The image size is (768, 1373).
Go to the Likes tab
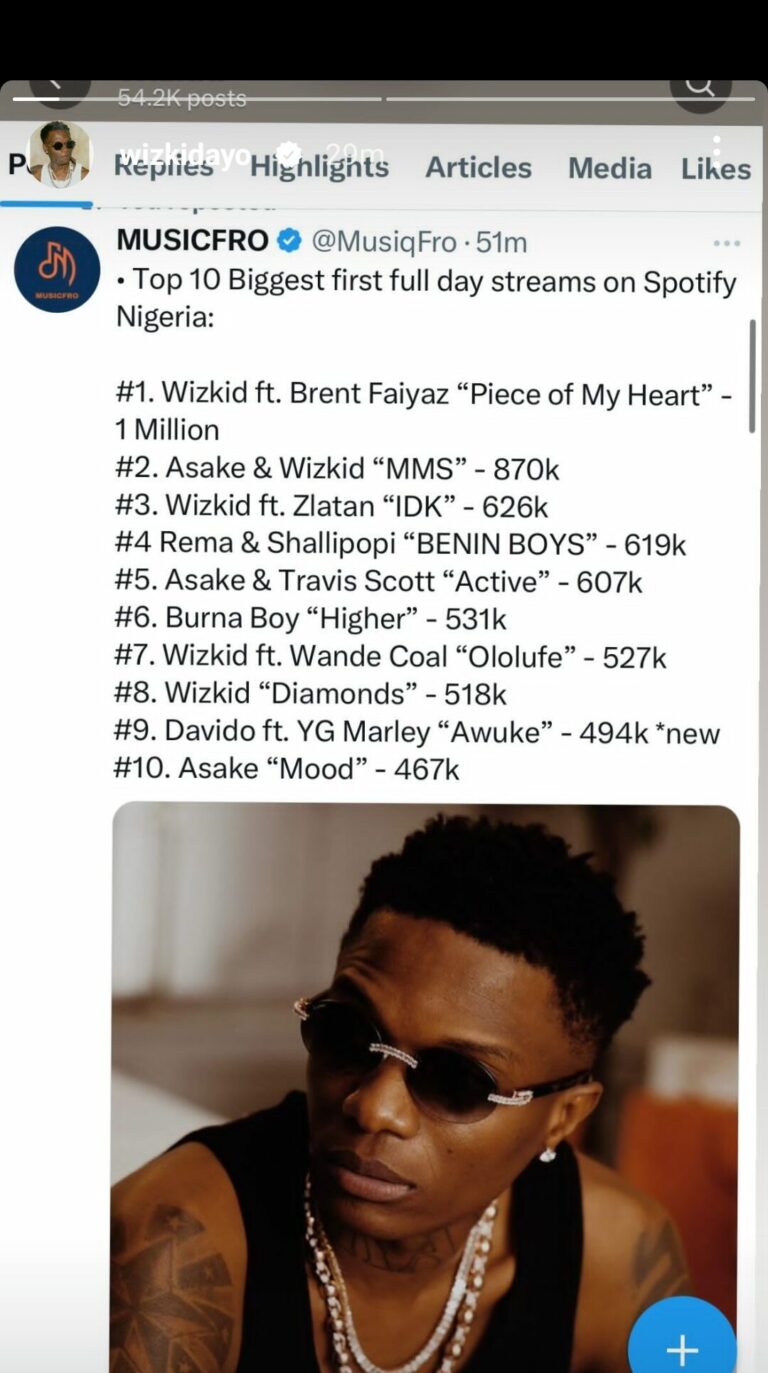point(715,168)
